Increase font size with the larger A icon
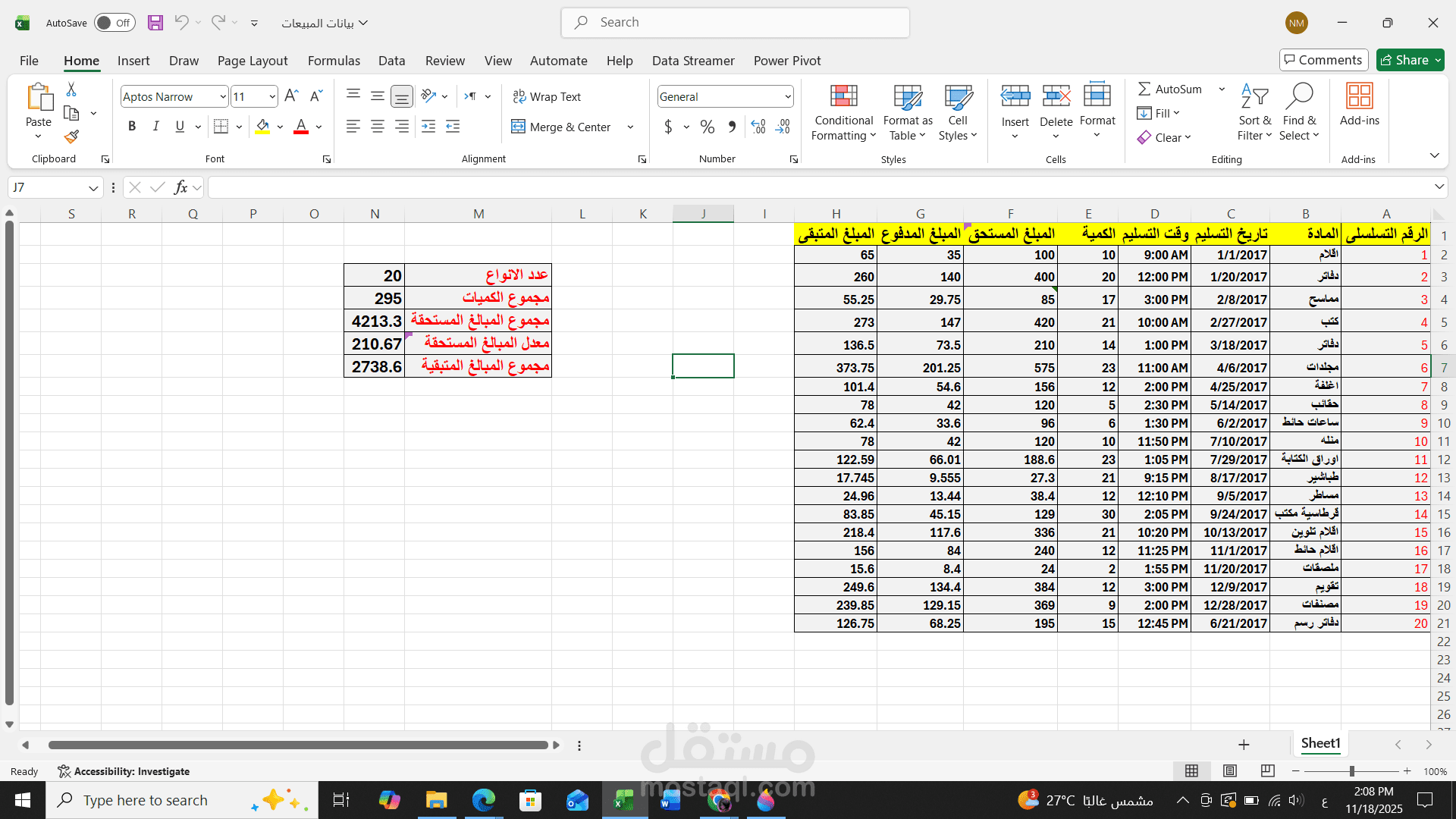Screen dimensions: 1456x819 click(x=291, y=96)
